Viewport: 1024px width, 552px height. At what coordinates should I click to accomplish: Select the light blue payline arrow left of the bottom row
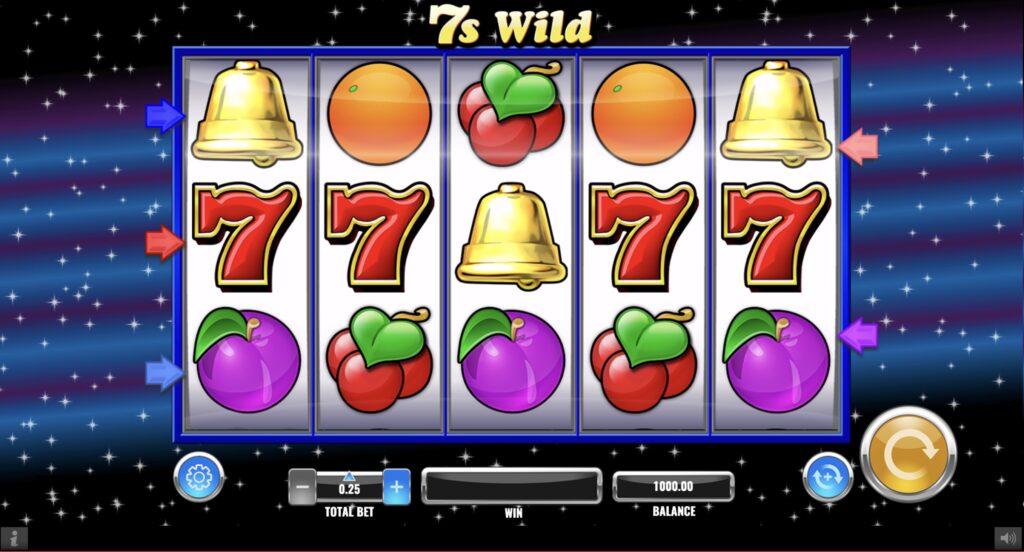coord(165,373)
